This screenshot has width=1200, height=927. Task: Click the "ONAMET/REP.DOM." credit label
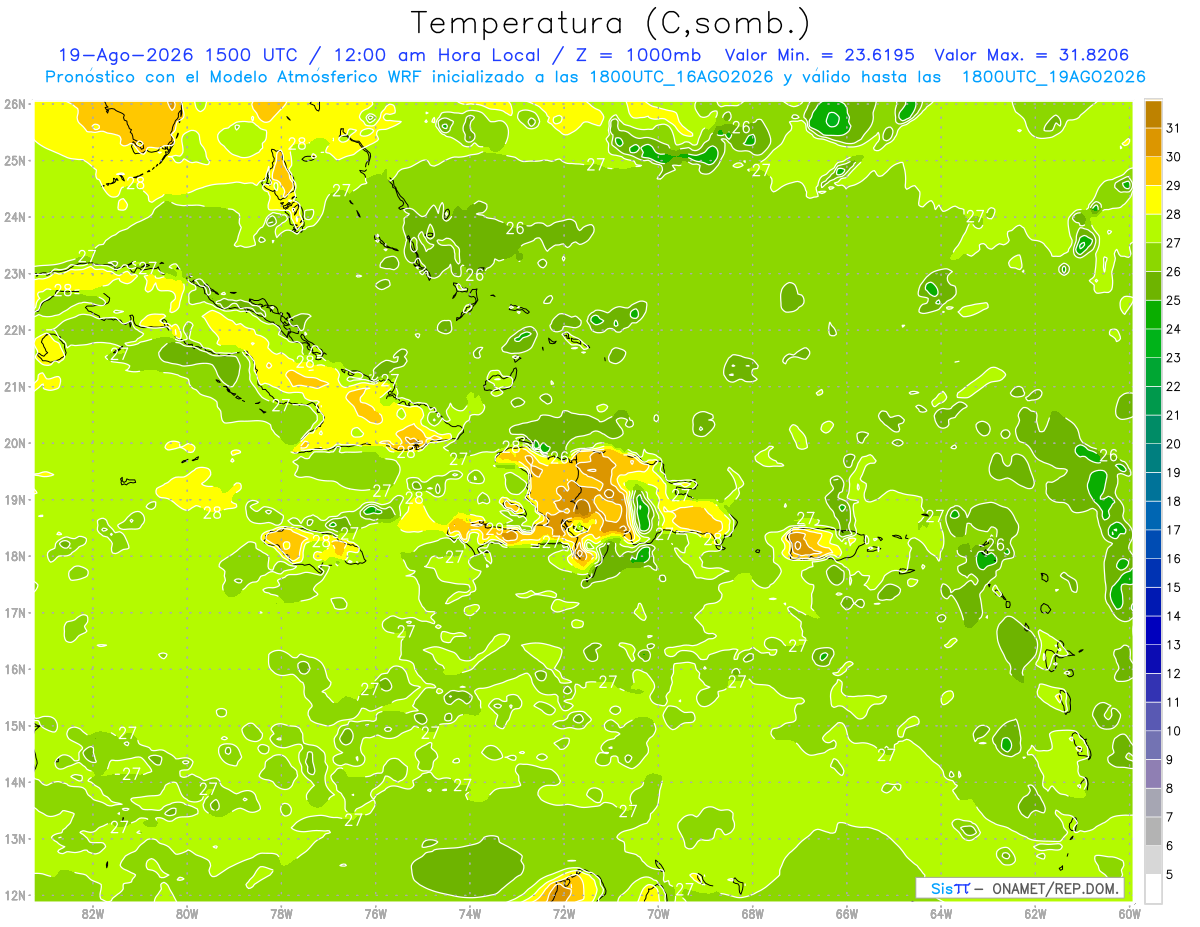pos(1055,888)
